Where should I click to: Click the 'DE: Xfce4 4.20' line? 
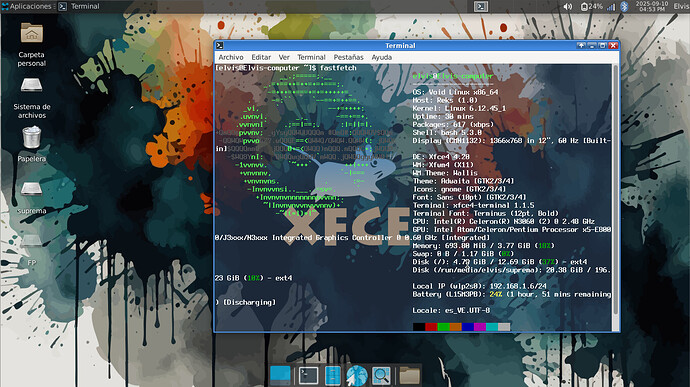tap(441, 157)
